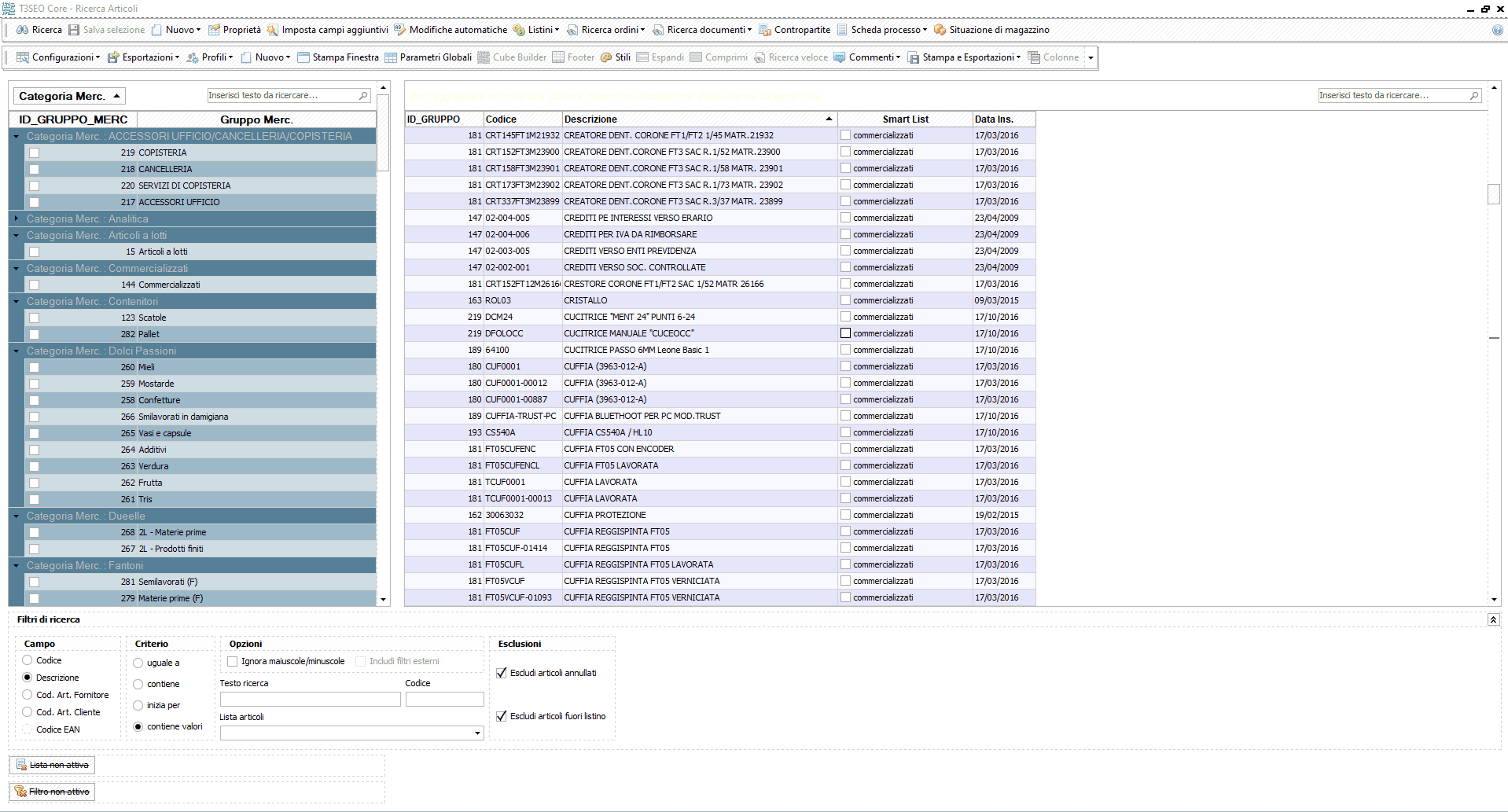Check the CANCELLERIA group checkbox

click(x=34, y=169)
